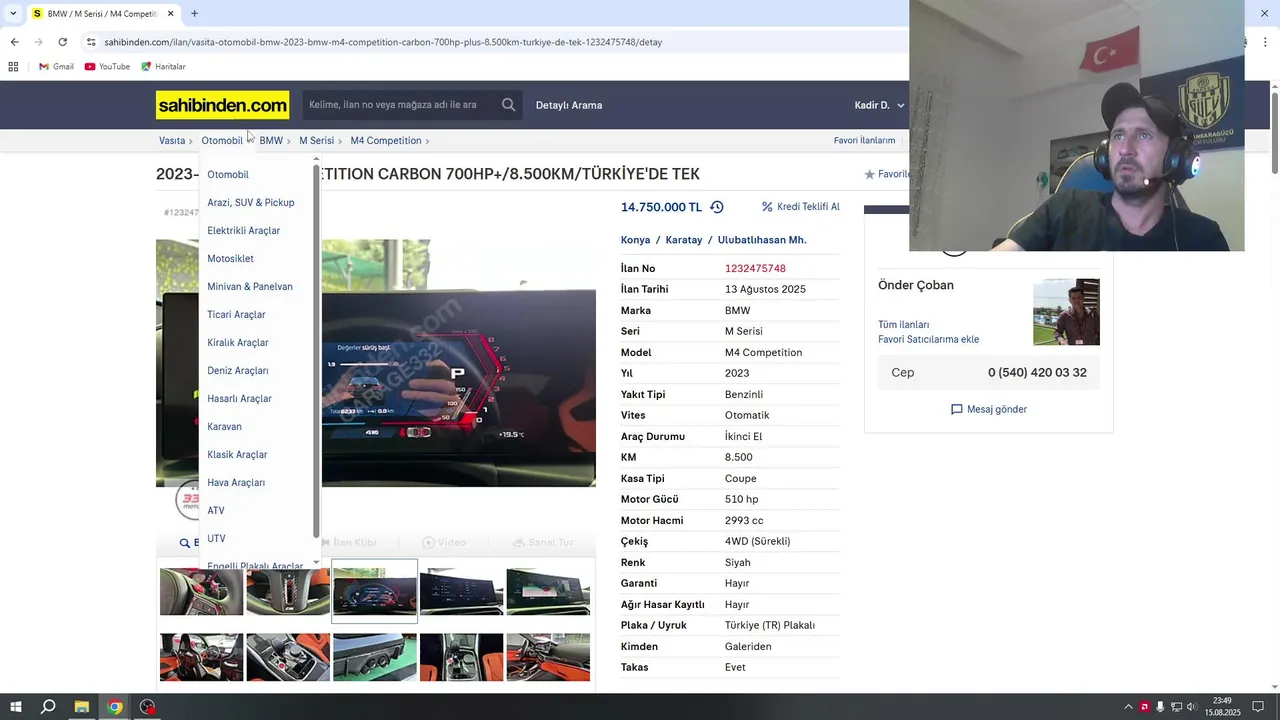Click Karatay district link
Screen dimensions: 1280x720
click(x=684, y=240)
